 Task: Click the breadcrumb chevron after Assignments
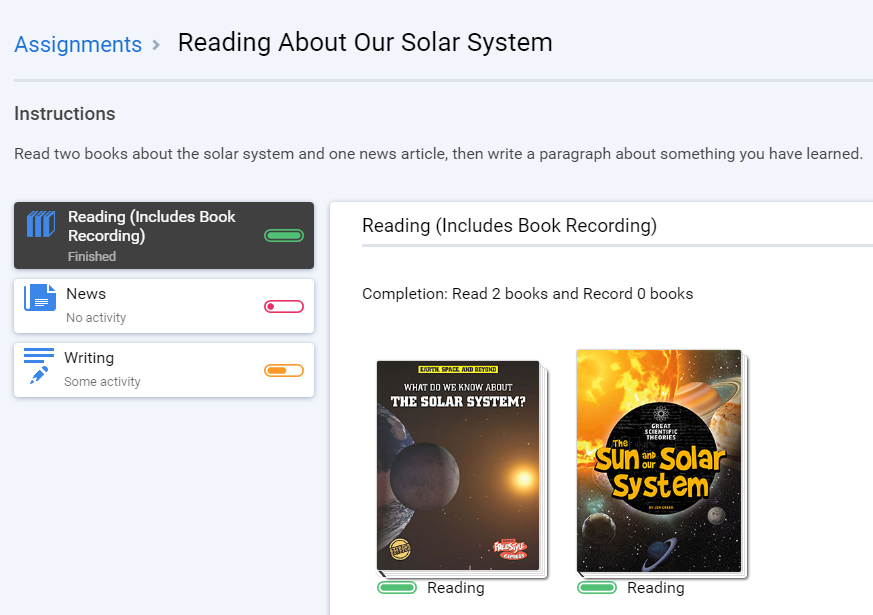pos(156,45)
